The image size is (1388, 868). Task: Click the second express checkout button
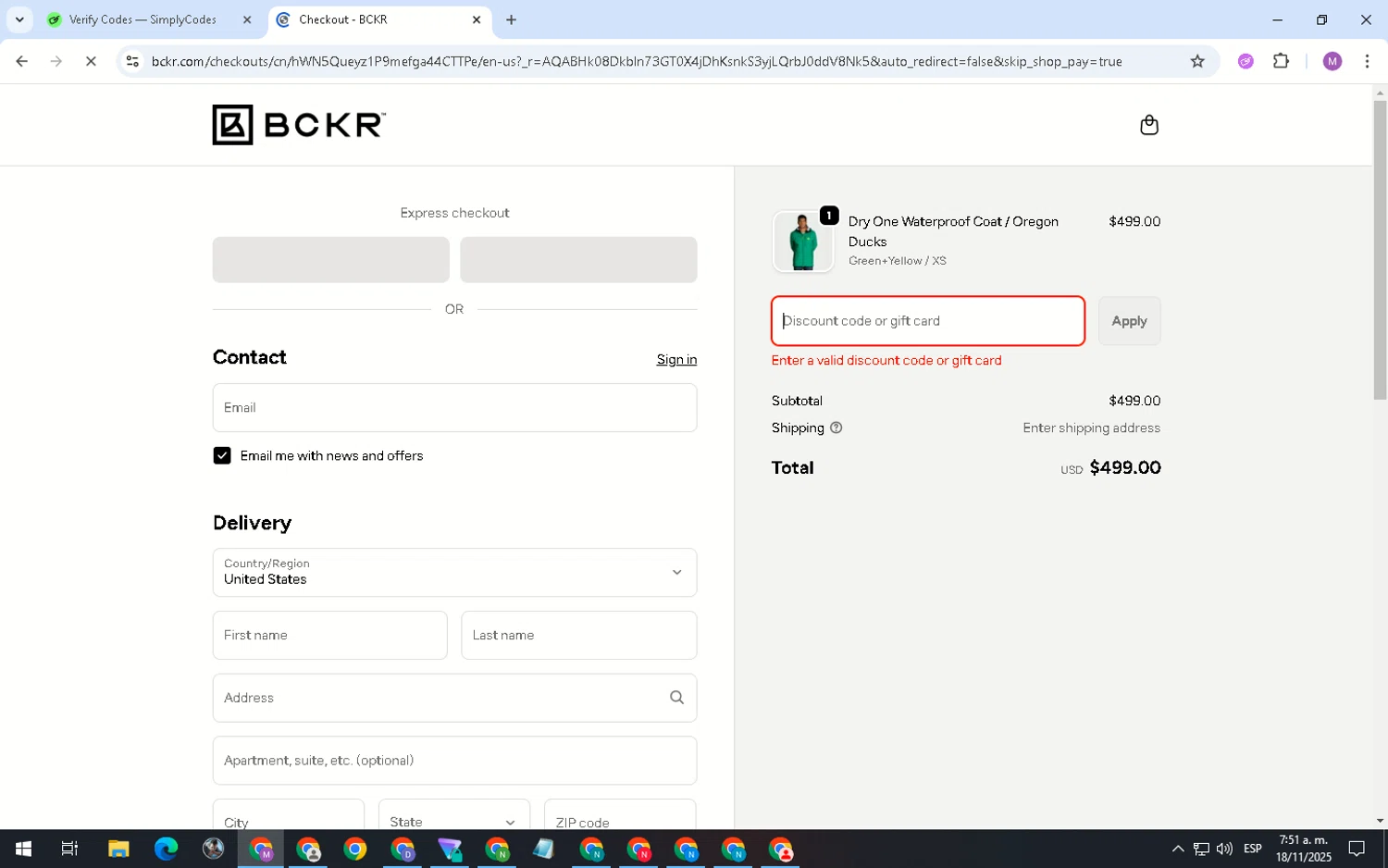click(578, 259)
